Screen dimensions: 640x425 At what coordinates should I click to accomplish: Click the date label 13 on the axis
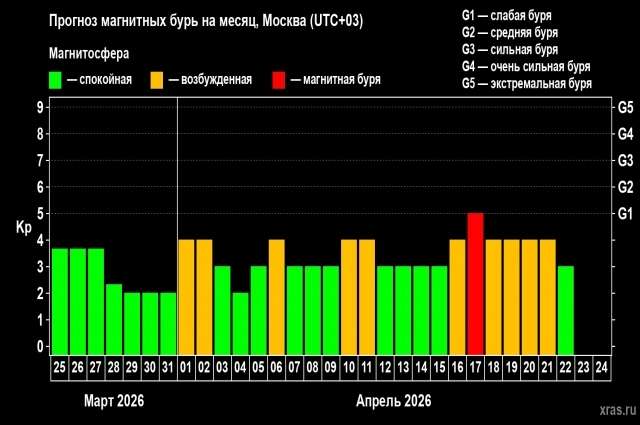coord(403,367)
